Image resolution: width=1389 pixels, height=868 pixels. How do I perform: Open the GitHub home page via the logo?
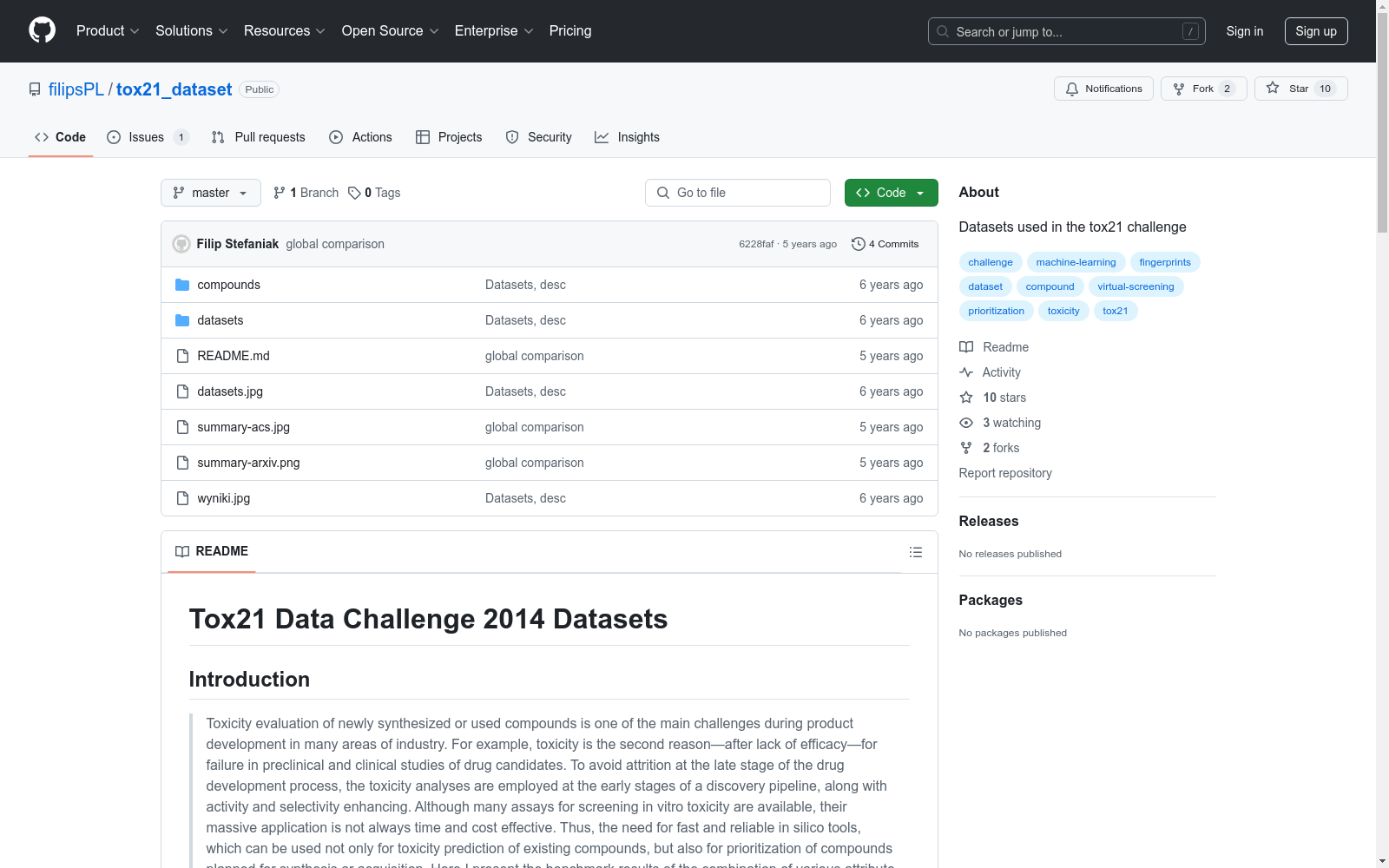(42, 30)
